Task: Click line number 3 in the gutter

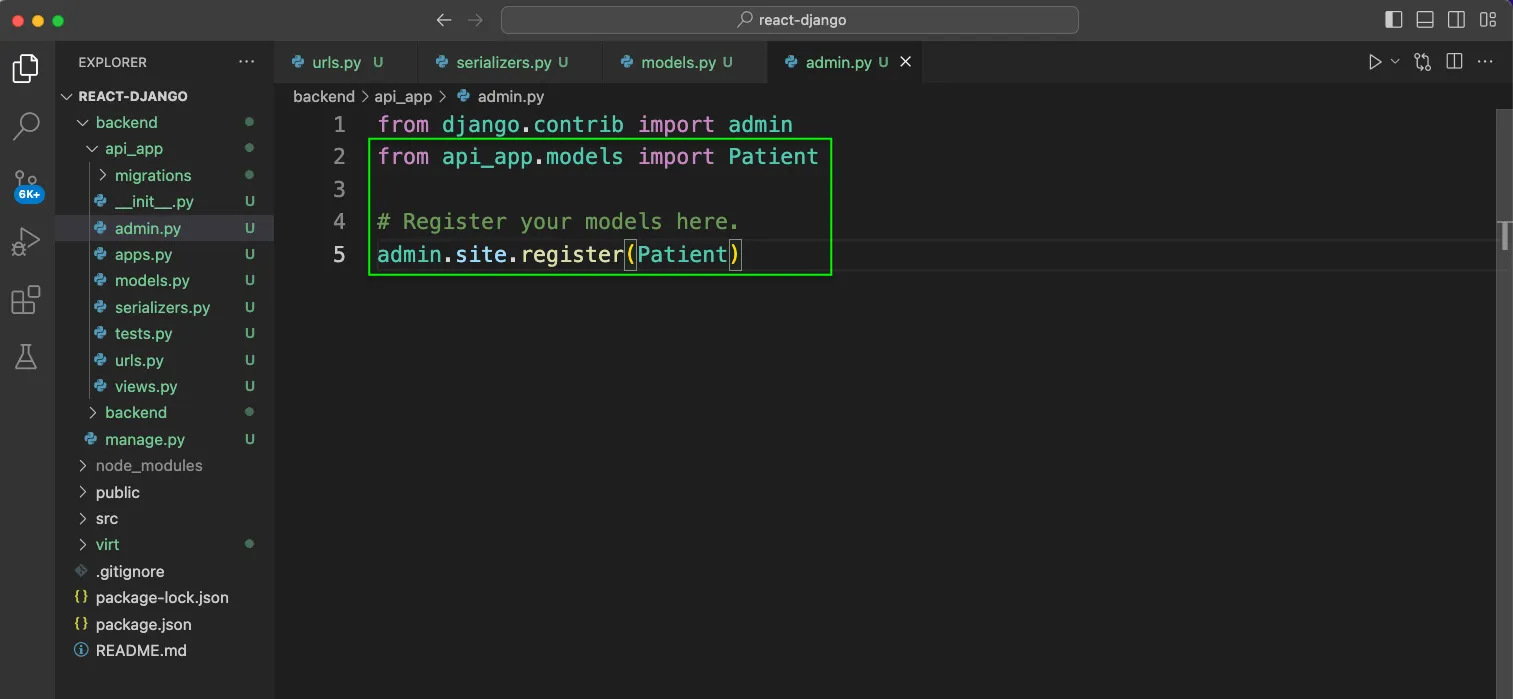Action: click(x=339, y=189)
